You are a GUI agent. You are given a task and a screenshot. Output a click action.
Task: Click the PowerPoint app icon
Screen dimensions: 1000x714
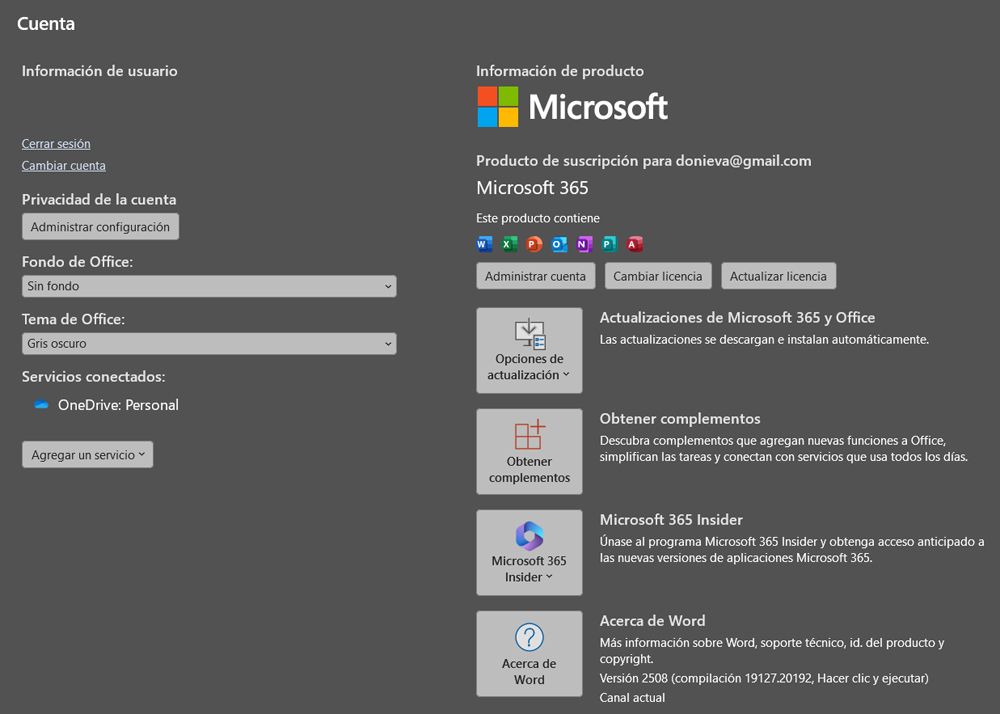click(x=532, y=243)
